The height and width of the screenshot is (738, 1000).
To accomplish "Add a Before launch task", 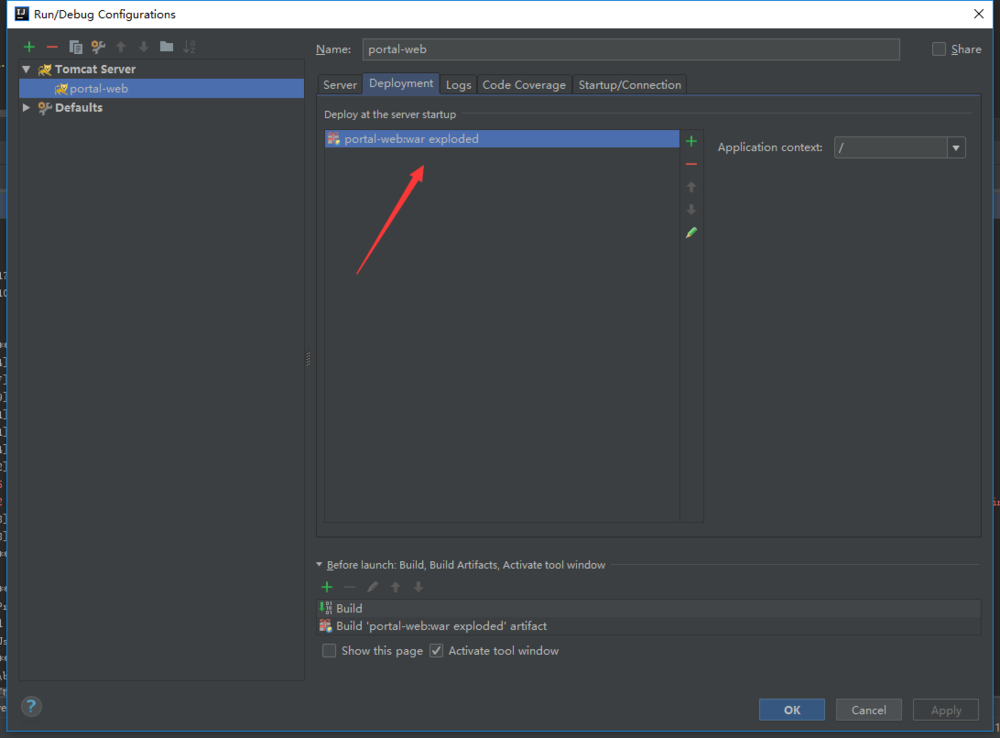I will point(327,587).
